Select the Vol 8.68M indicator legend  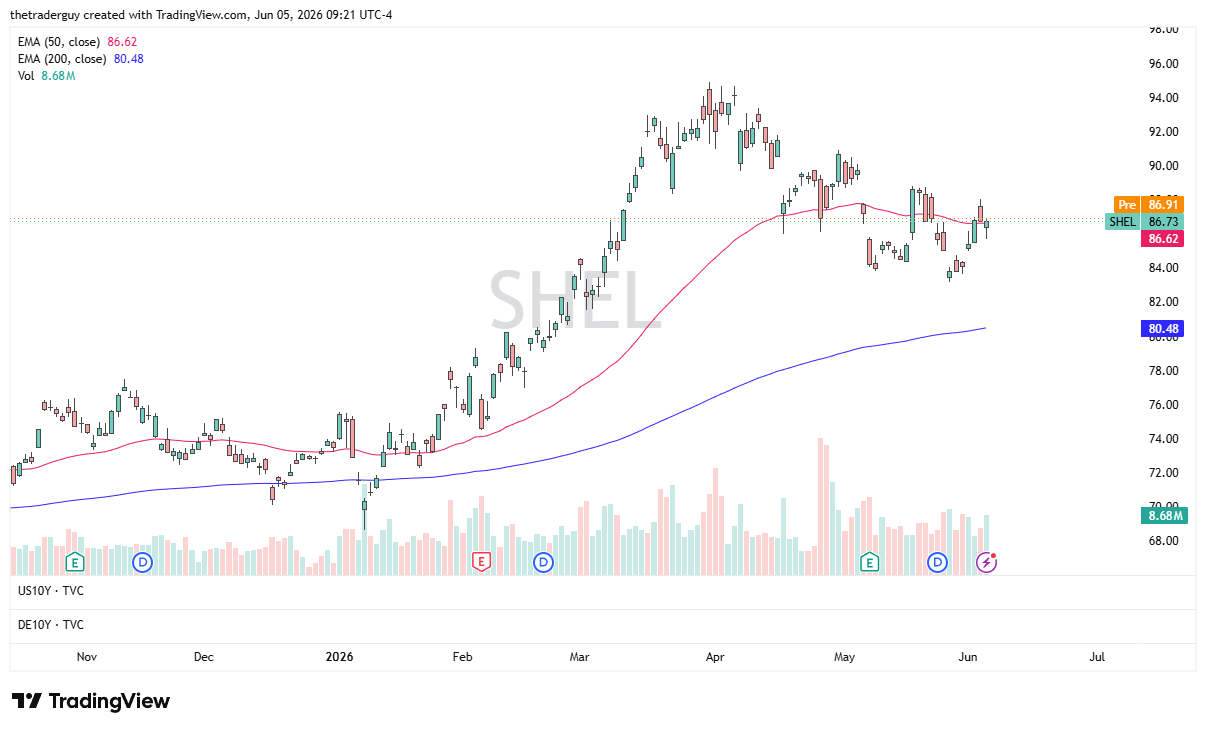pyautogui.click(x=47, y=76)
